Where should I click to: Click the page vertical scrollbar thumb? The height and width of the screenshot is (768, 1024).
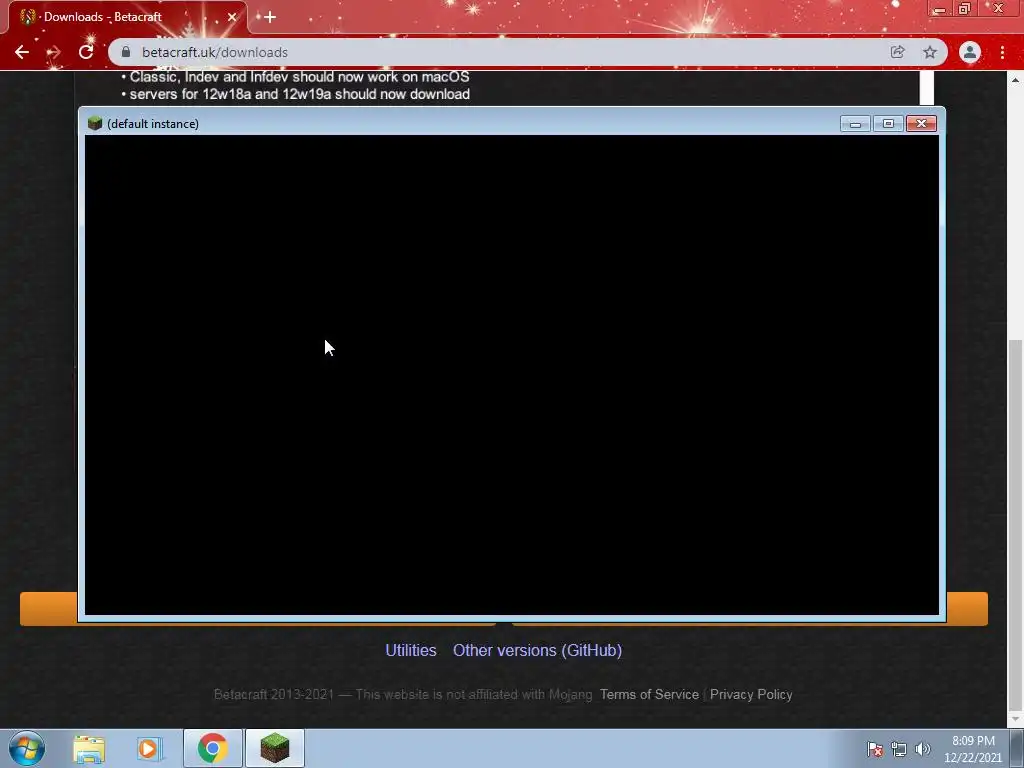click(x=1015, y=524)
